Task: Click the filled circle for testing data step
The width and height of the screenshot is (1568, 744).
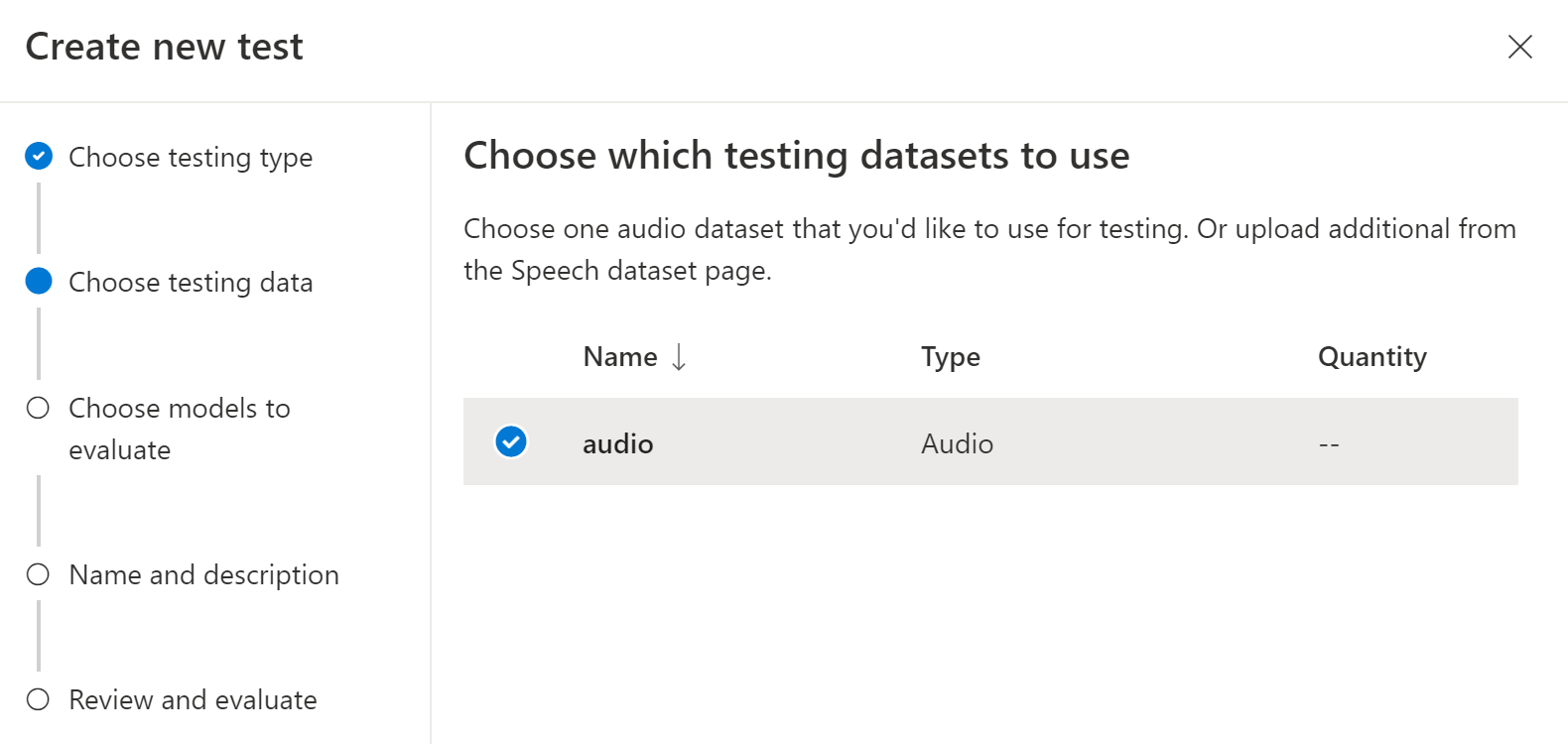Action: click(x=39, y=282)
